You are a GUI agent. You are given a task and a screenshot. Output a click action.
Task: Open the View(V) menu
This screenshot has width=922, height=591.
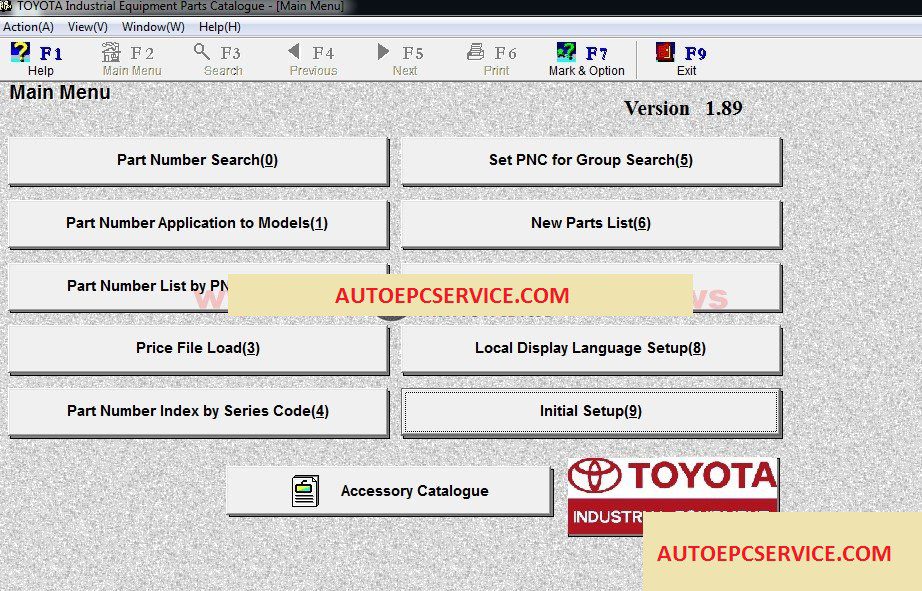(x=88, y=27)
